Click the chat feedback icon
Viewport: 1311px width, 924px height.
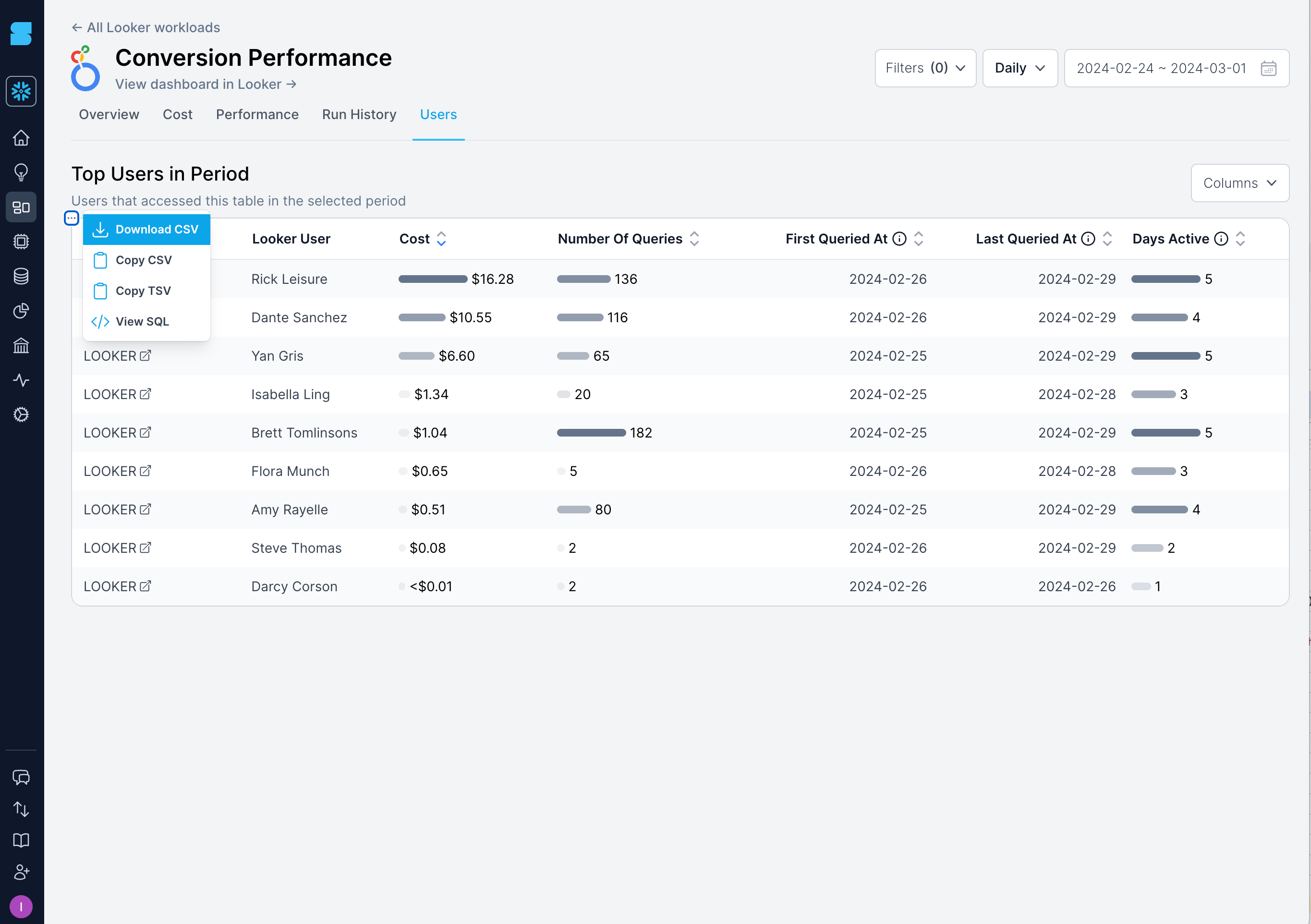click(x=21, y=777)
